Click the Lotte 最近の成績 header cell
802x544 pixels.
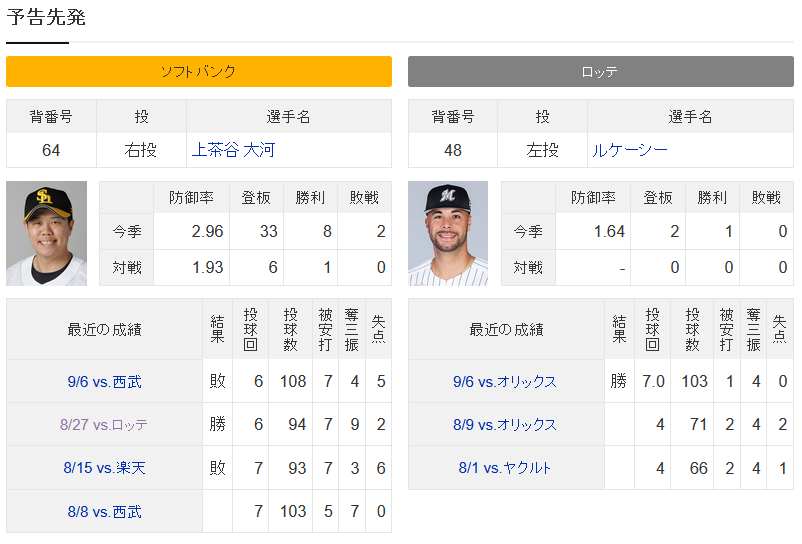[x=506, y=329]
